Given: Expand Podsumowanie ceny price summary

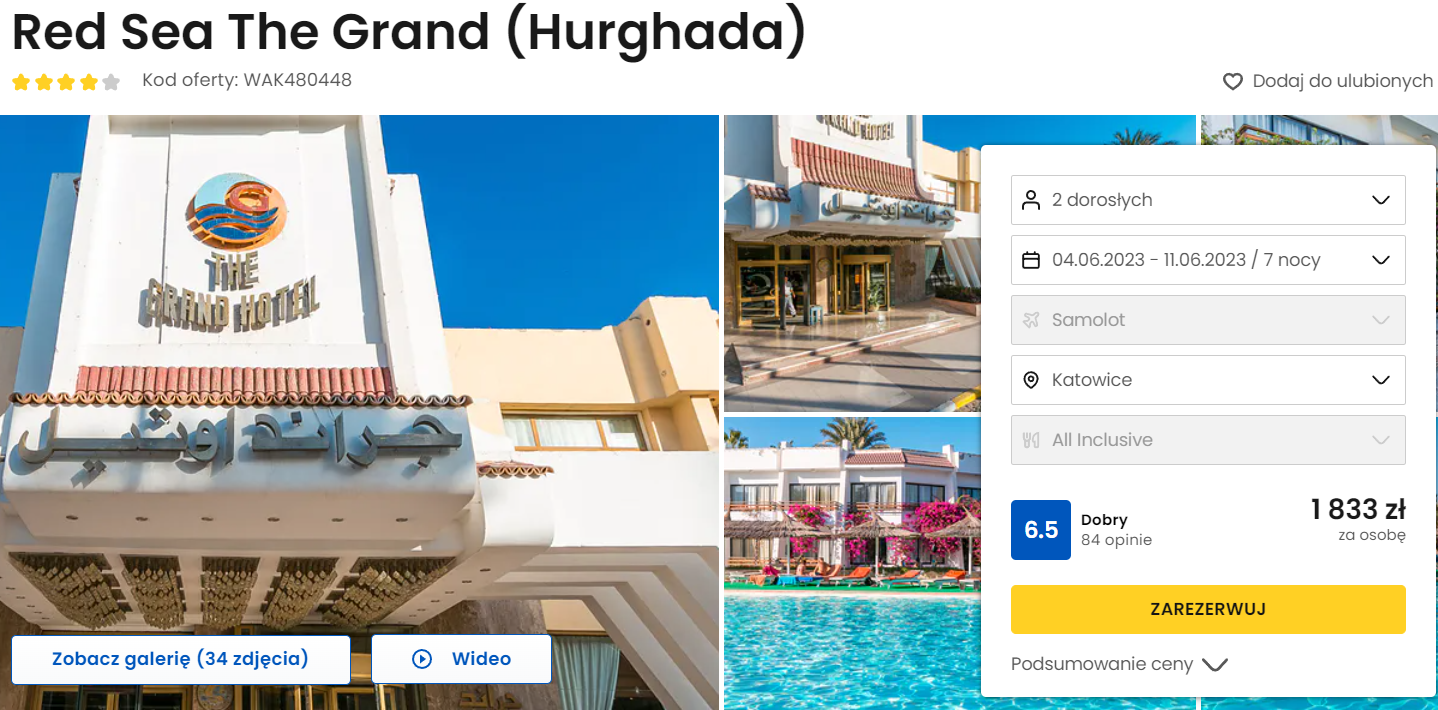Looking at the screenshot, I should [1119, 664].
